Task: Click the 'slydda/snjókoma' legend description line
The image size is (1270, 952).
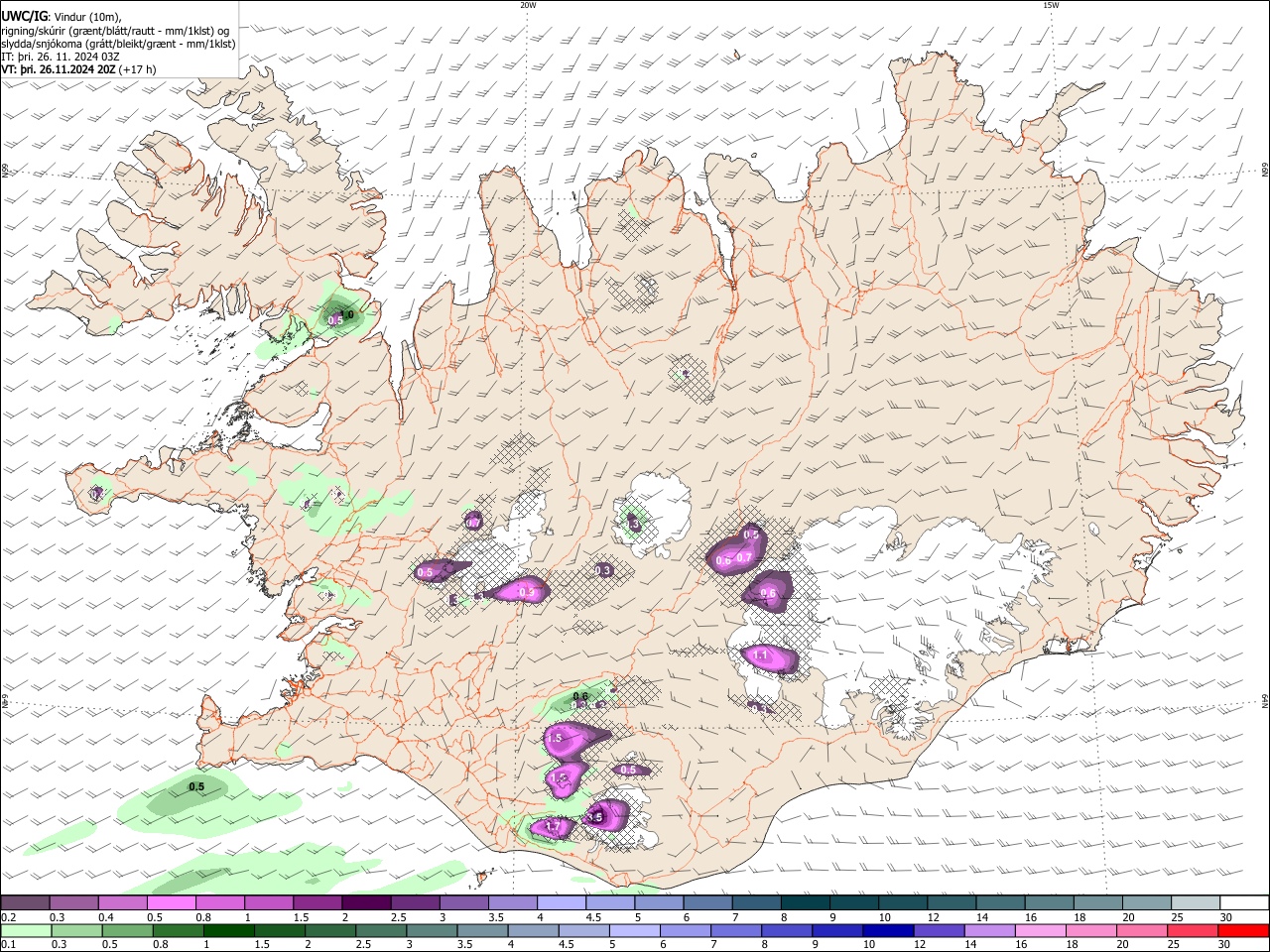Action: point(118,44)
